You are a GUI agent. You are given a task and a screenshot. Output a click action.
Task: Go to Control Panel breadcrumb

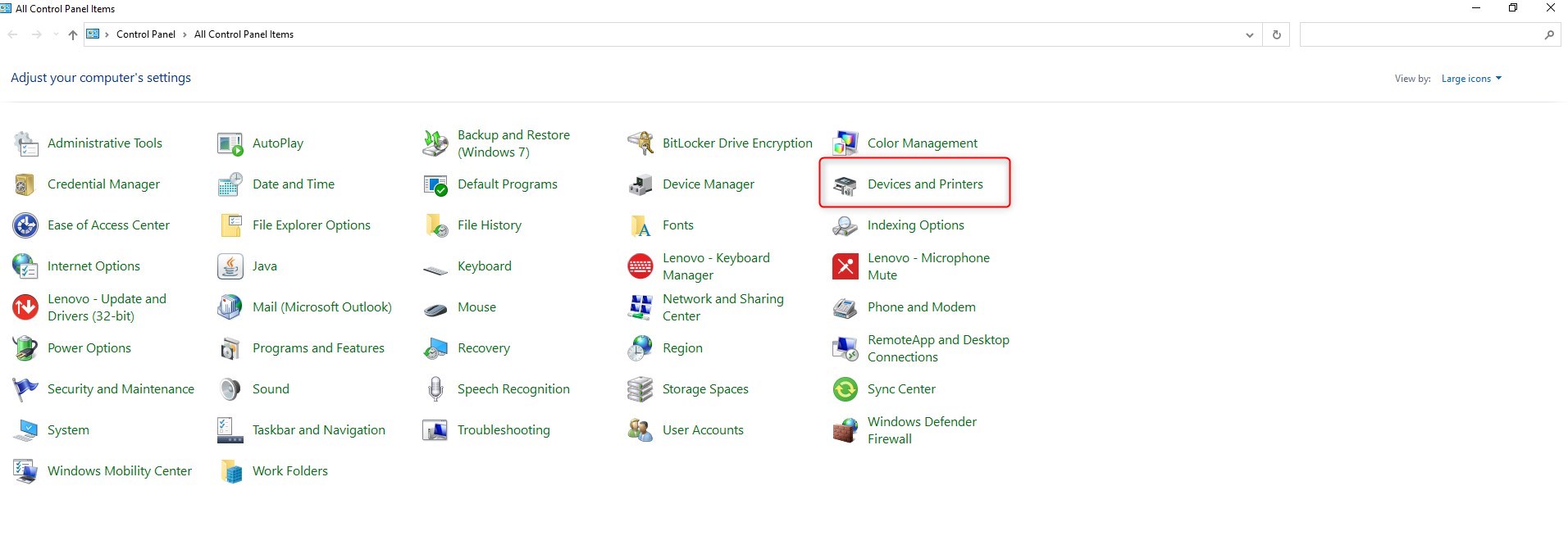[146, 34]
